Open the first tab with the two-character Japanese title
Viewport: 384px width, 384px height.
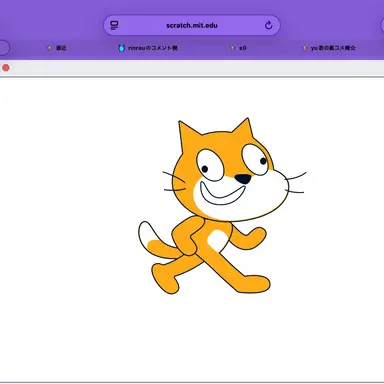[x=57, y=48]
